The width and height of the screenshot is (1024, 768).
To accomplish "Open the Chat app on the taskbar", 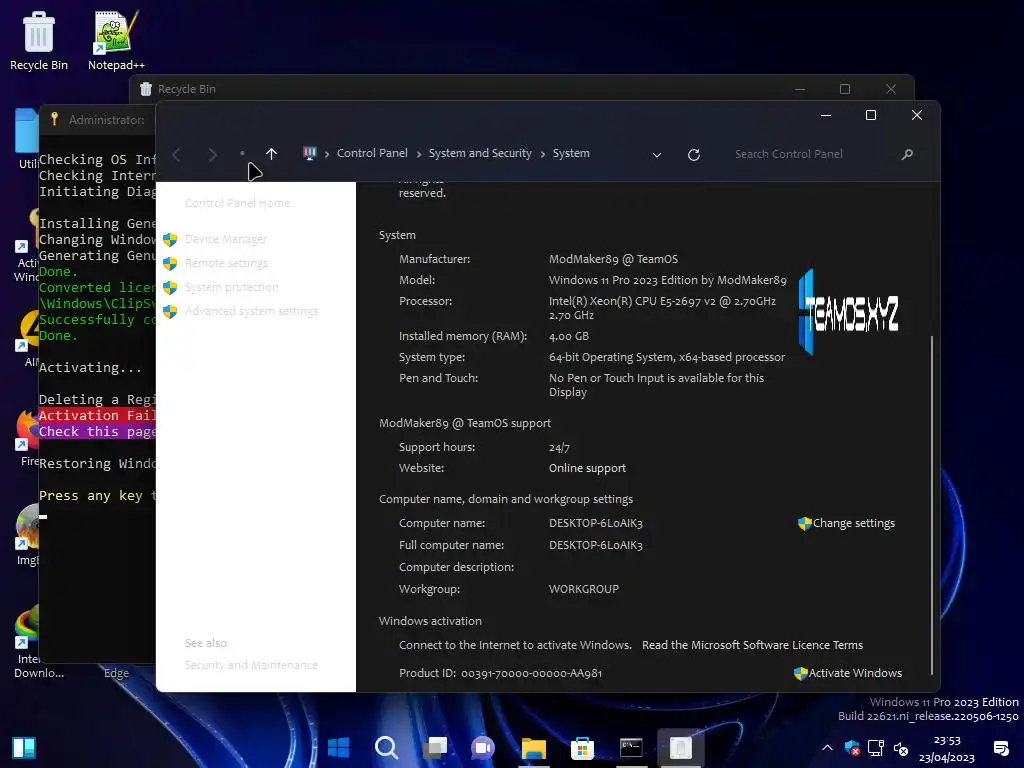I will click(x=484, y=748).
